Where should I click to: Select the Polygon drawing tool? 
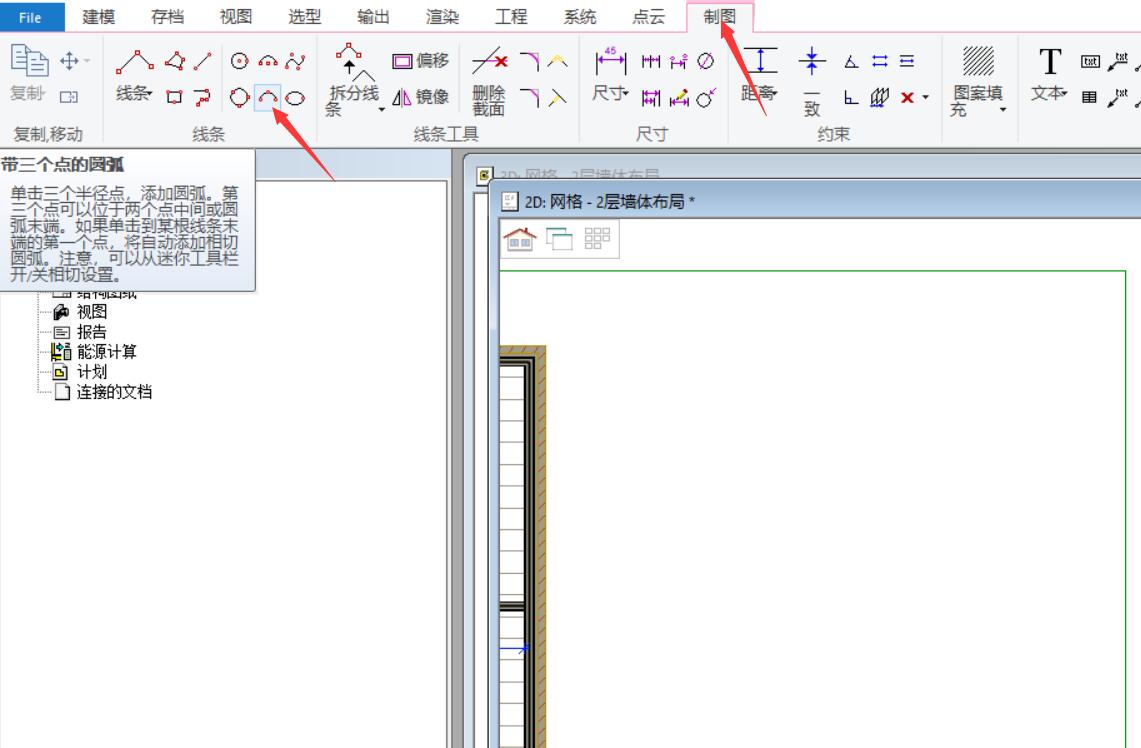175,61
